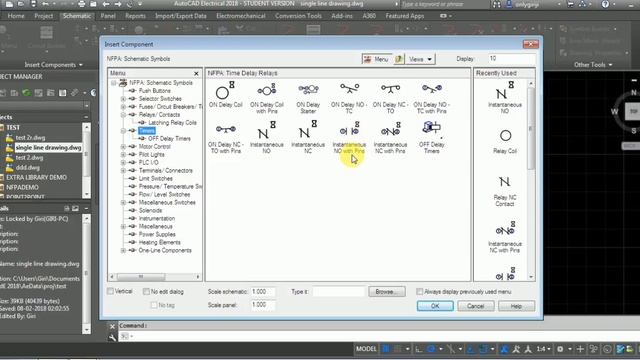Expand the Pilot Lights tree node
The width and height of the screenshot is (640, 360).
123,155
